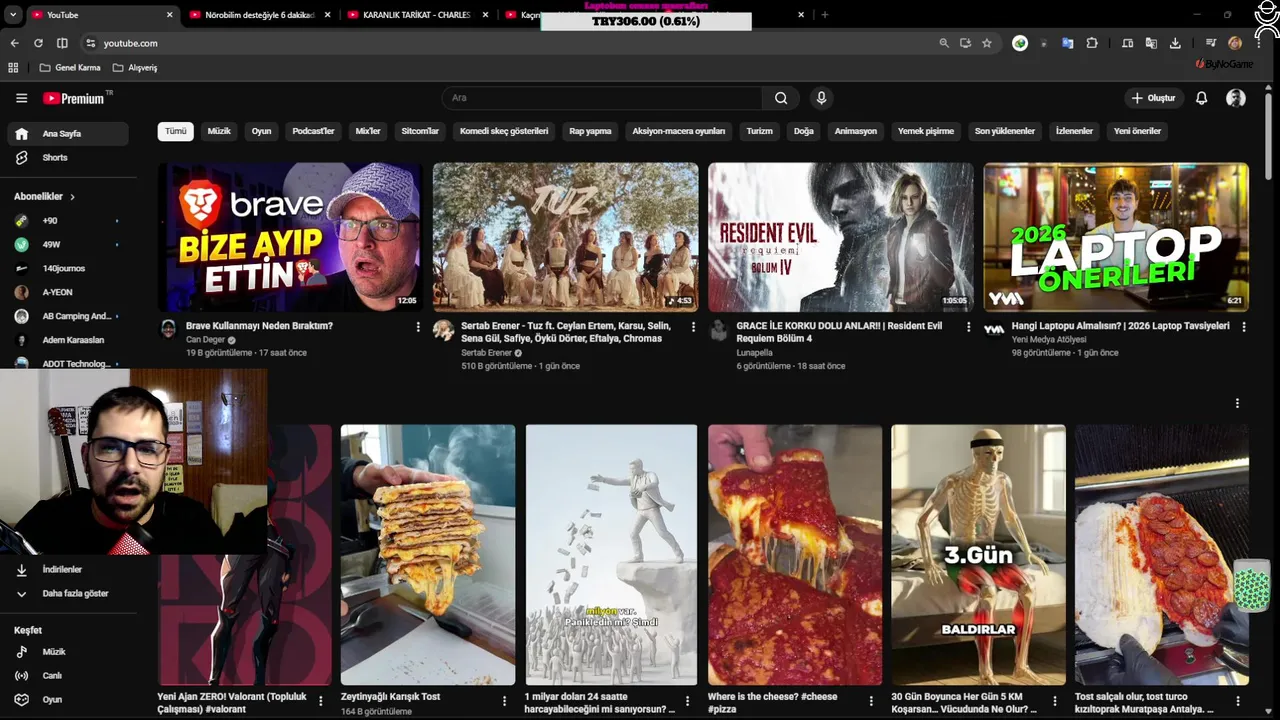Open media controls music-list icon
Image resolution: width=1280 pixels, height=720 pixels.
[1211, 43]
